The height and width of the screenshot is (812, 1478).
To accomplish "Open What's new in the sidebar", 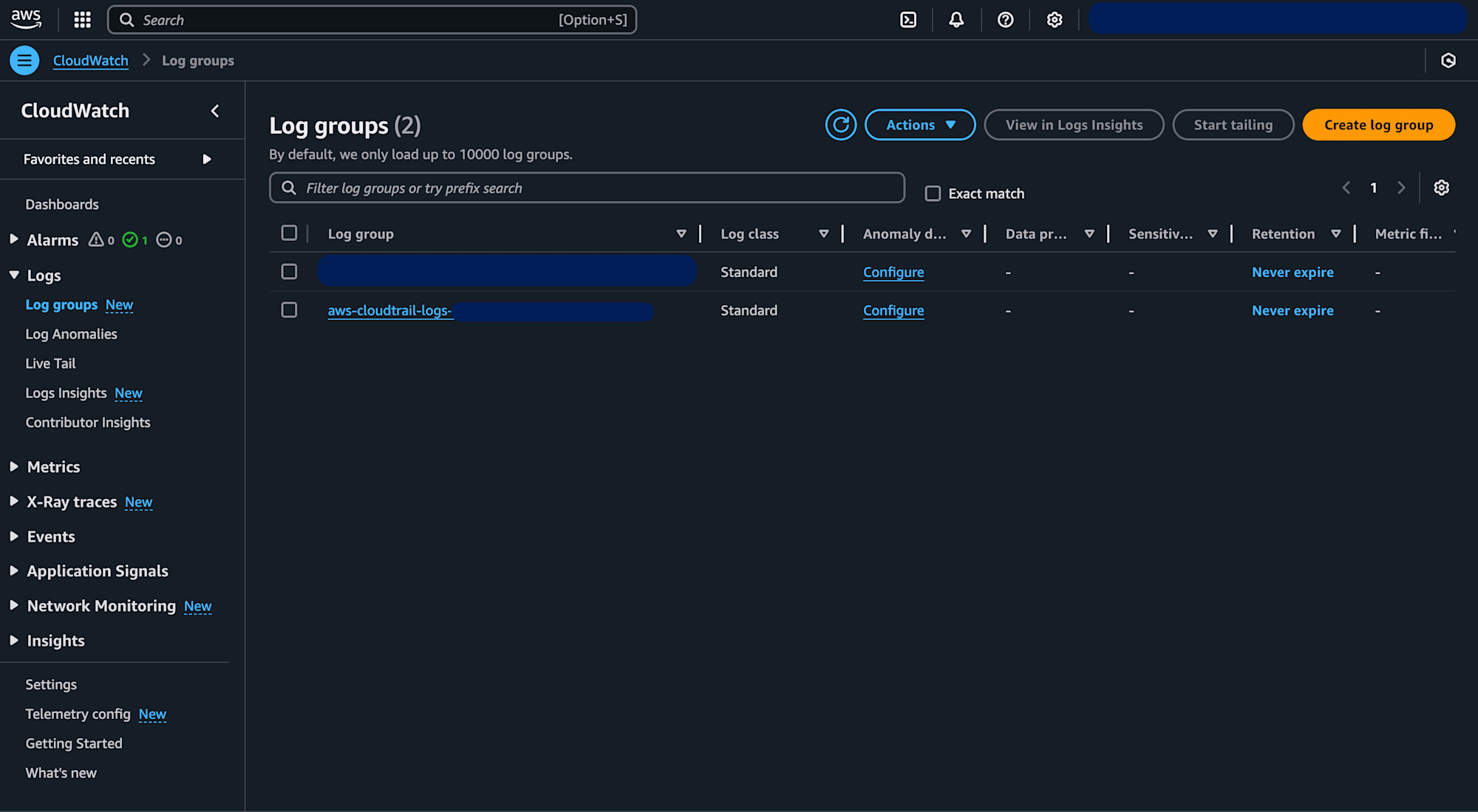I will (x=61, y=773).
